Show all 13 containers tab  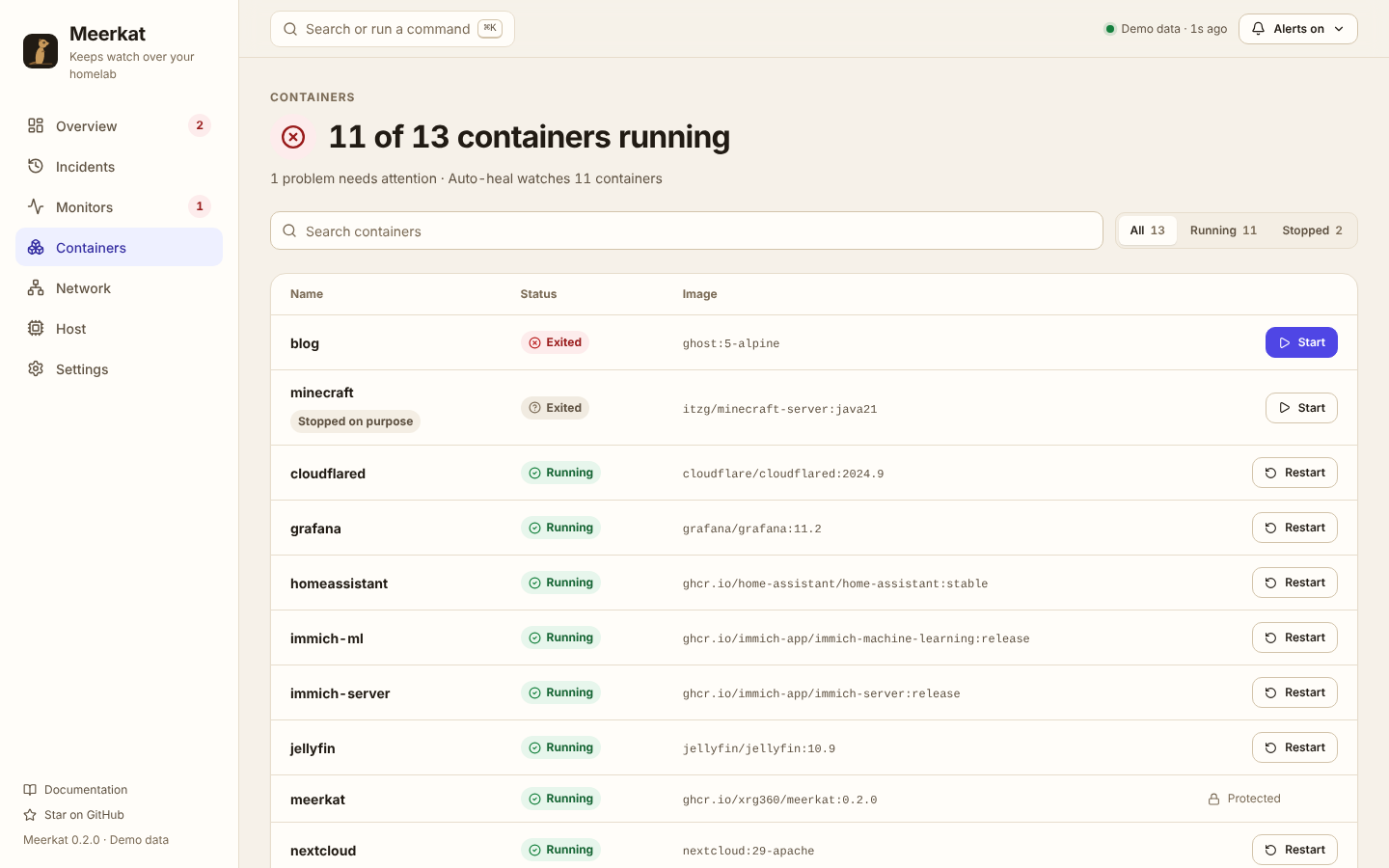tap(1147, 231)
